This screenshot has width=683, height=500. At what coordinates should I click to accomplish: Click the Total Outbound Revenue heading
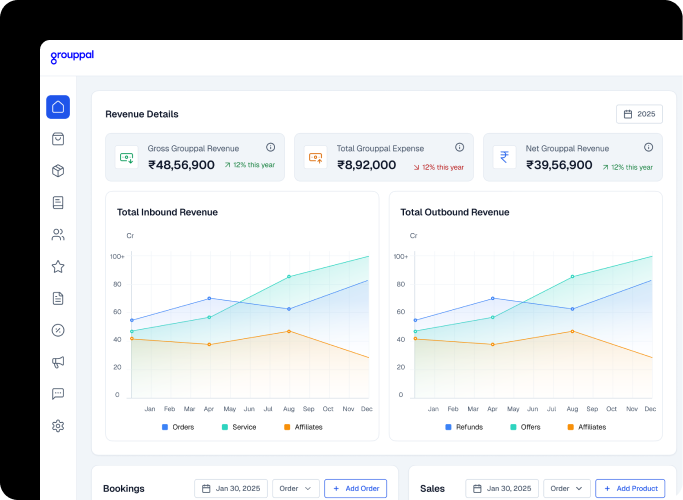coord(455,212)
